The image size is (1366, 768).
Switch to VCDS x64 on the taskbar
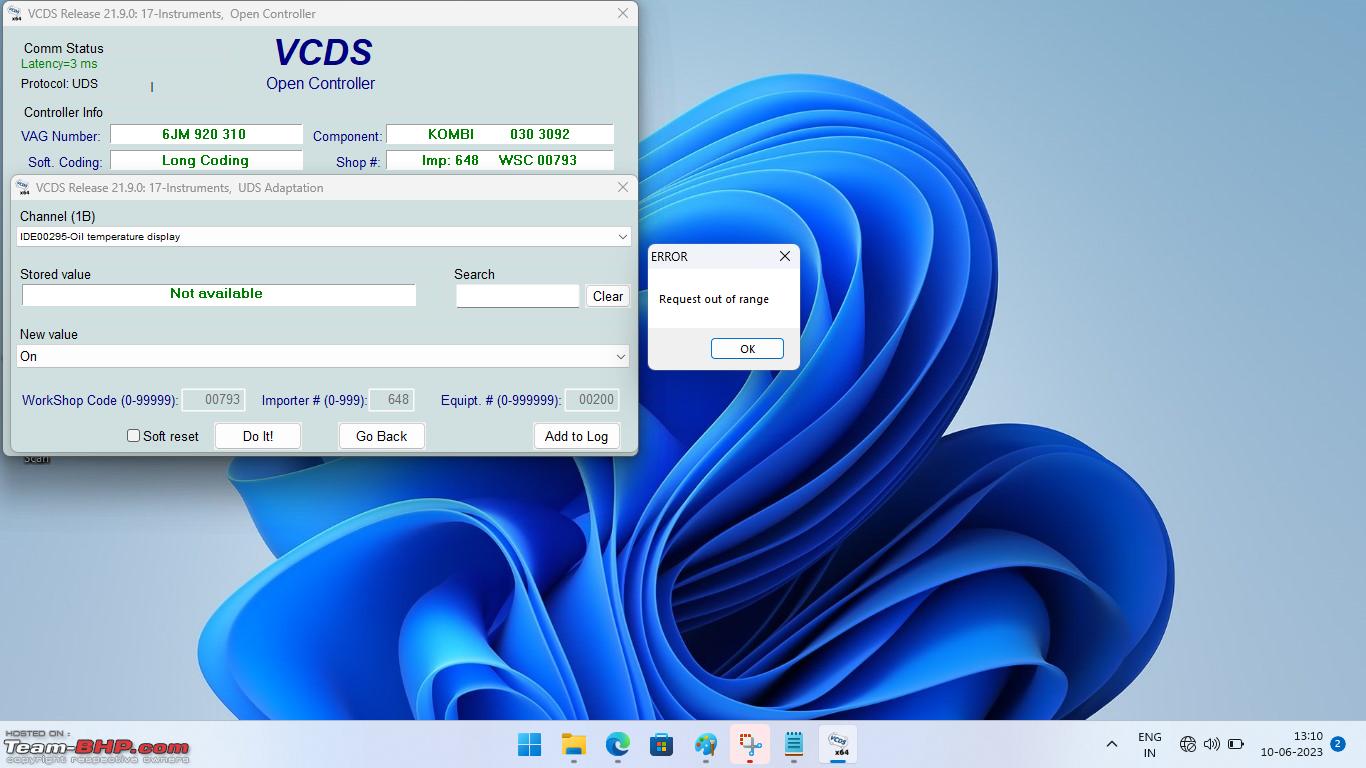pos(838,745)
